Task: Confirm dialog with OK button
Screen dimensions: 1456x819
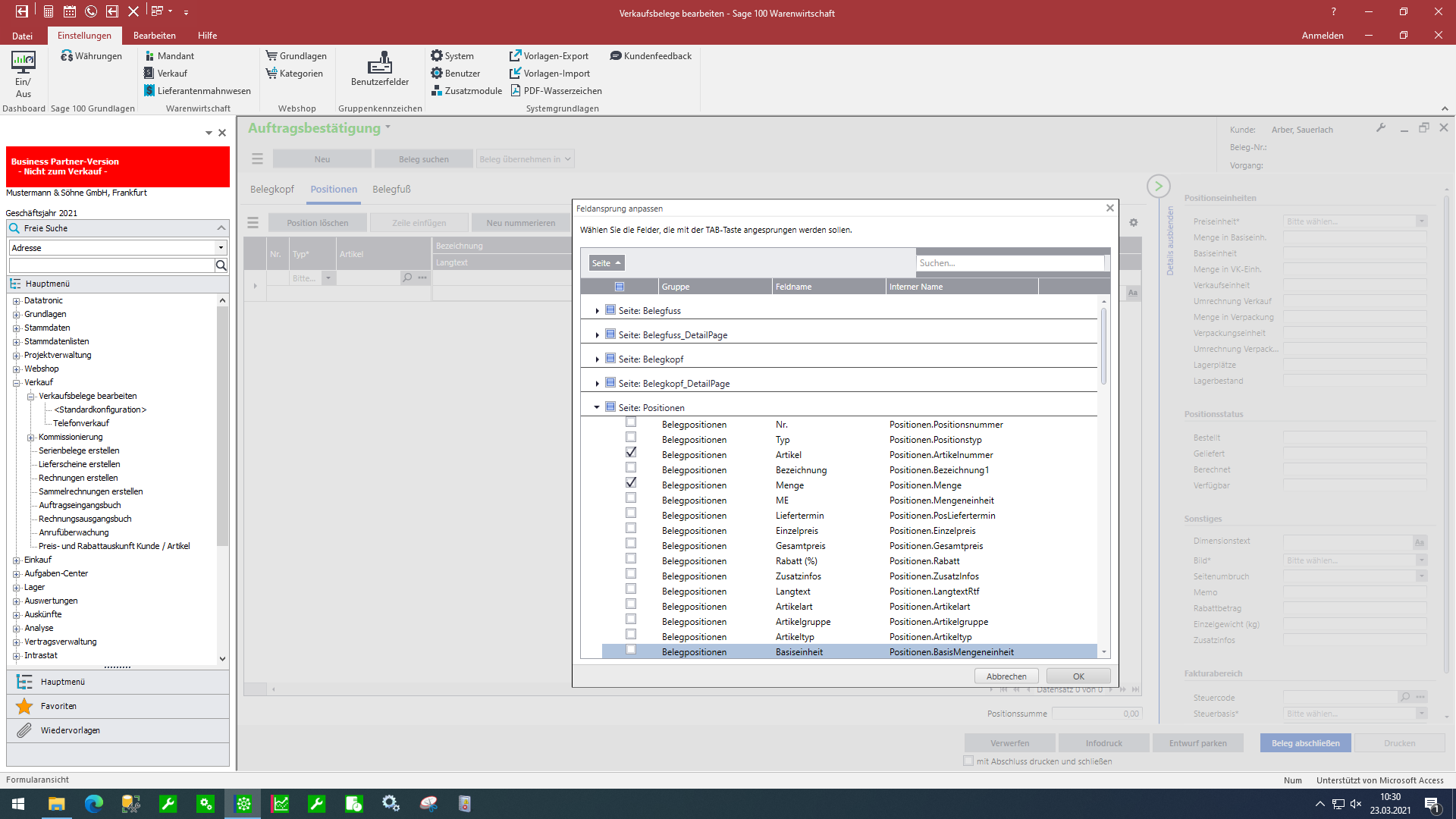Action: (x=1078, y=676)
